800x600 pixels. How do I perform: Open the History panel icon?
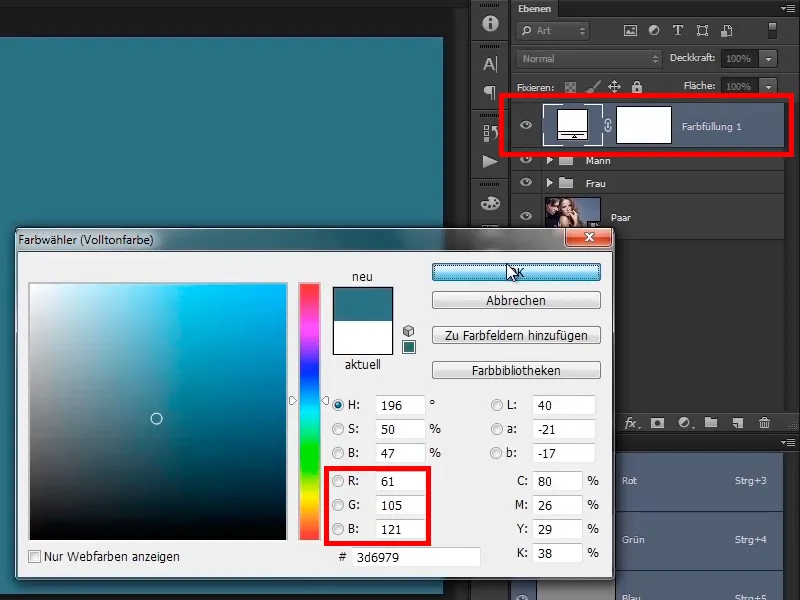(490, 133)
